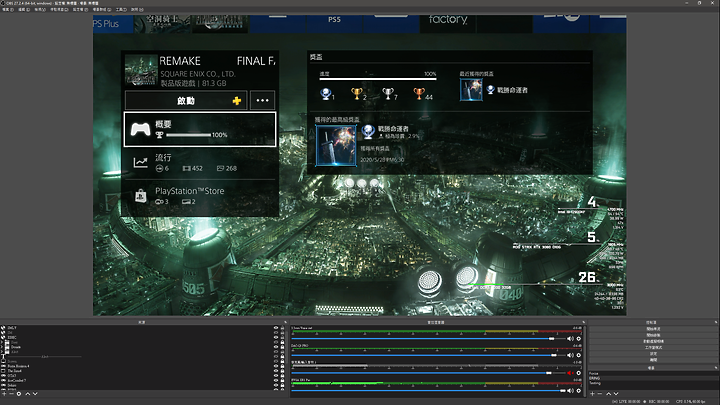Open the 檔案 (File) menu
The width and height of the screenshot is (720, 405).
tap(8, 9)
